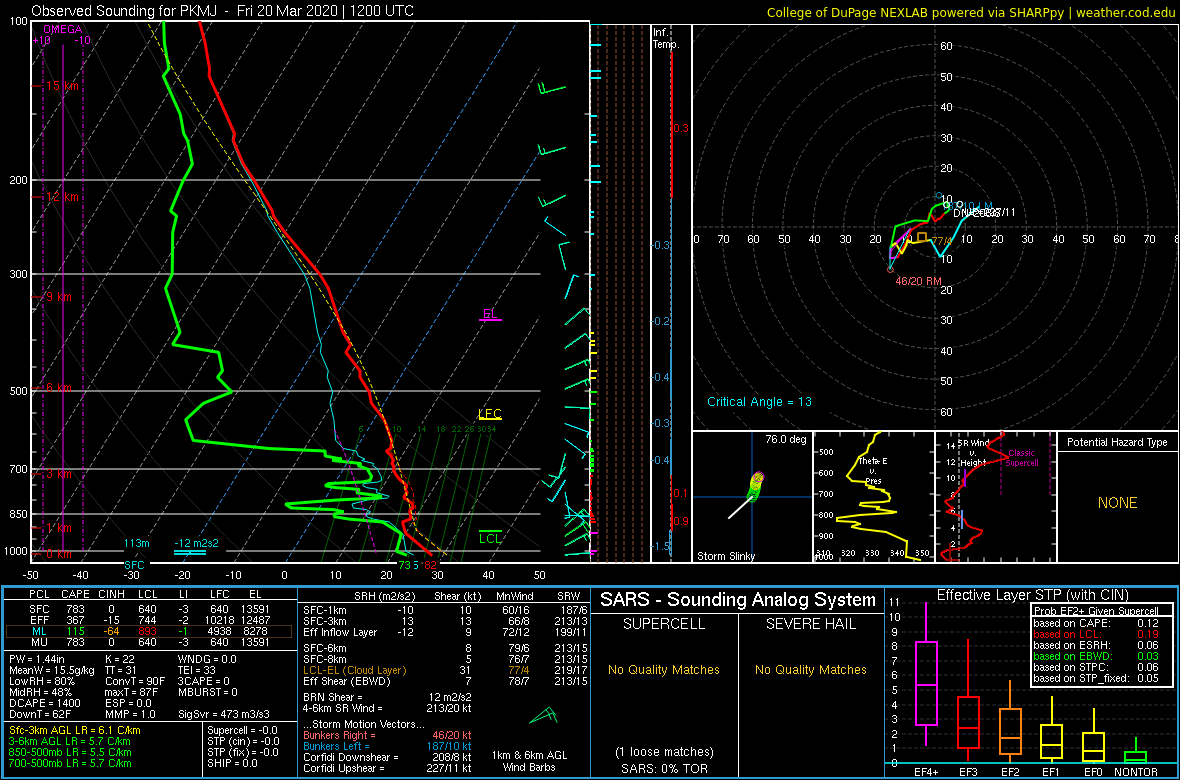
Task: Click the SHIP = 0.0 value
Action: click(232, 764)
